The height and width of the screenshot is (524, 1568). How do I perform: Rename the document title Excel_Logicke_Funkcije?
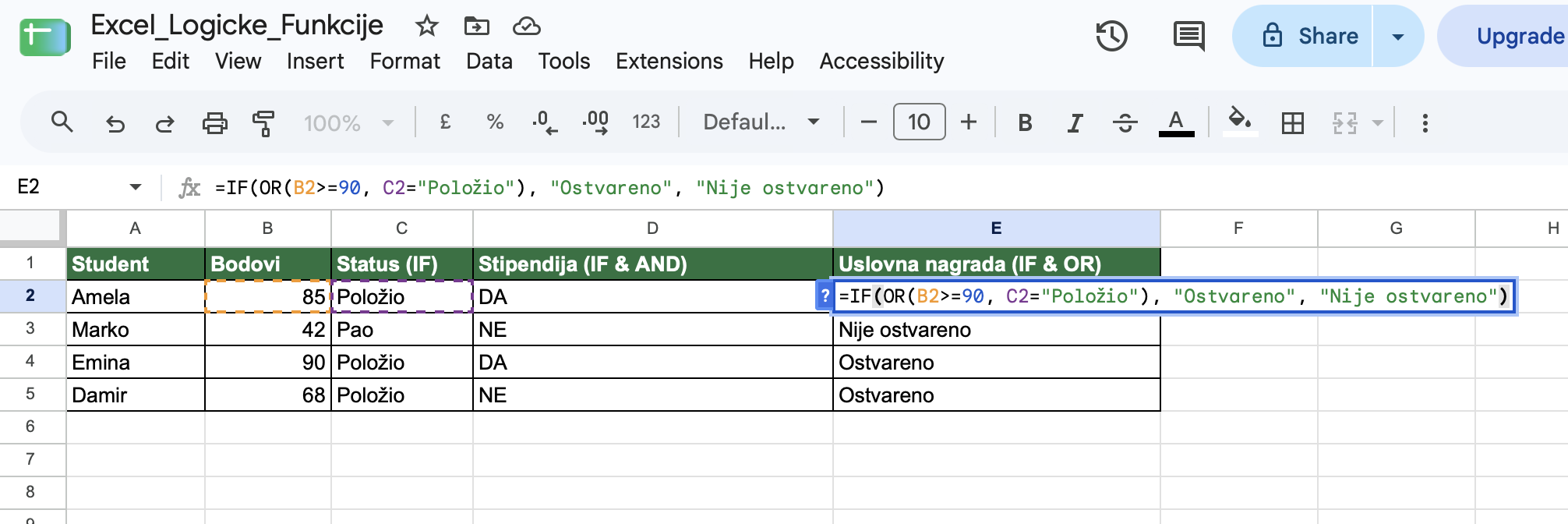(x=237, y=26)
